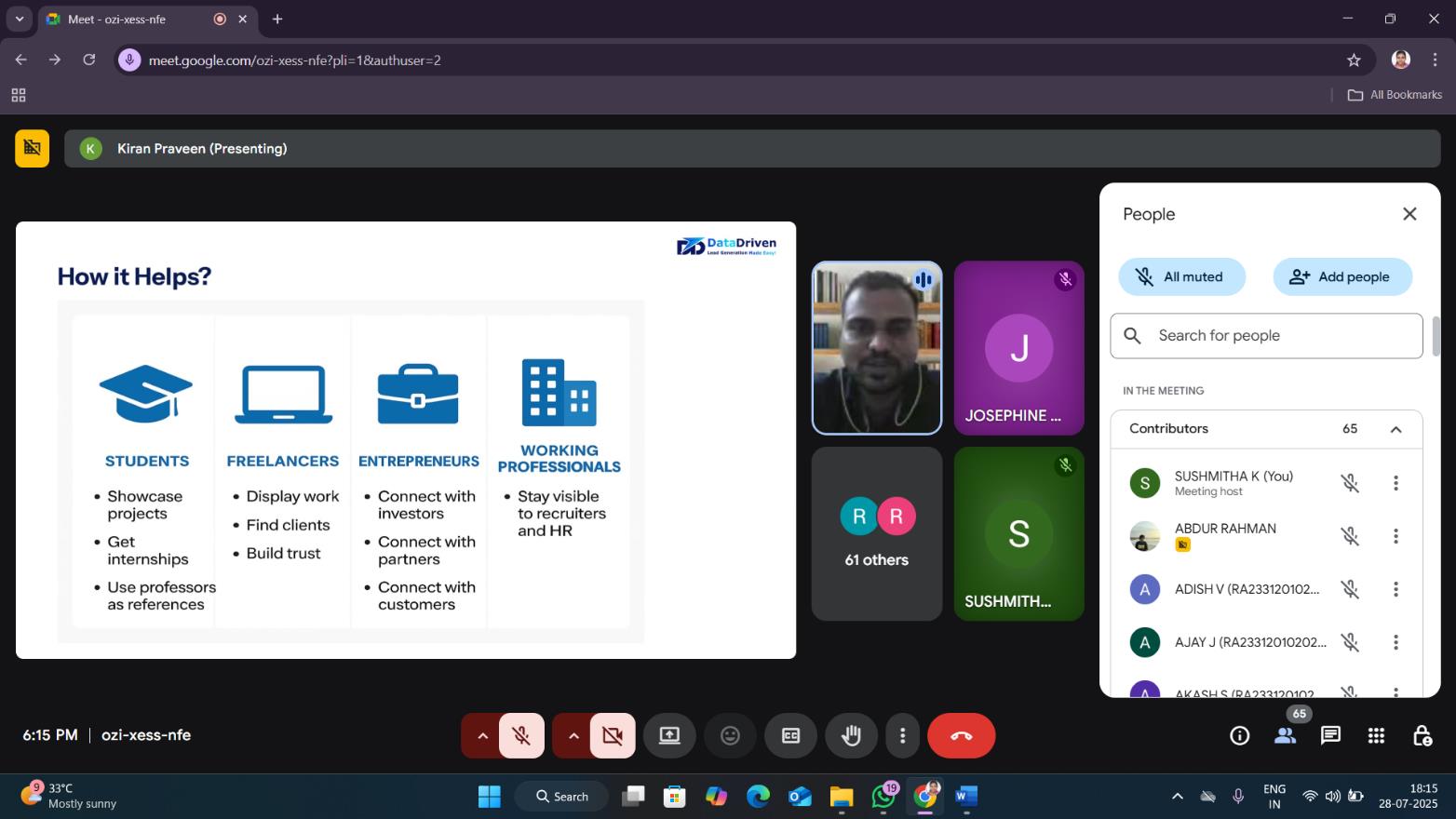The height and width of the screenshot is (819, 1456).
Task: Toggle the microphone mute button
Action: (x=521, y=735)
